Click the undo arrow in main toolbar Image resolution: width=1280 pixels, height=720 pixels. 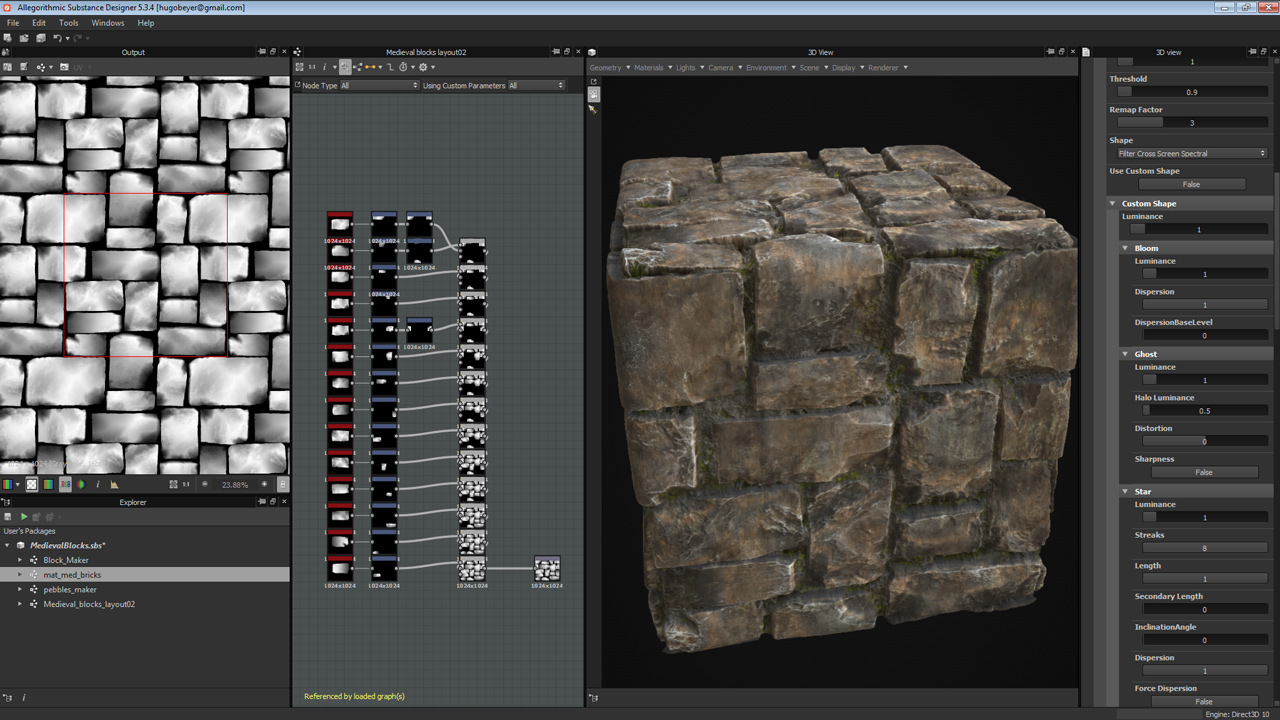click(57, 38)
